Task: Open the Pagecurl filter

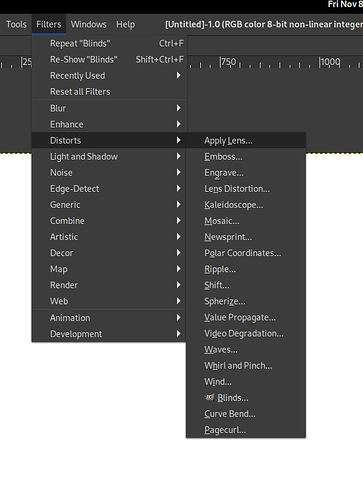Action: click(246, 430)
